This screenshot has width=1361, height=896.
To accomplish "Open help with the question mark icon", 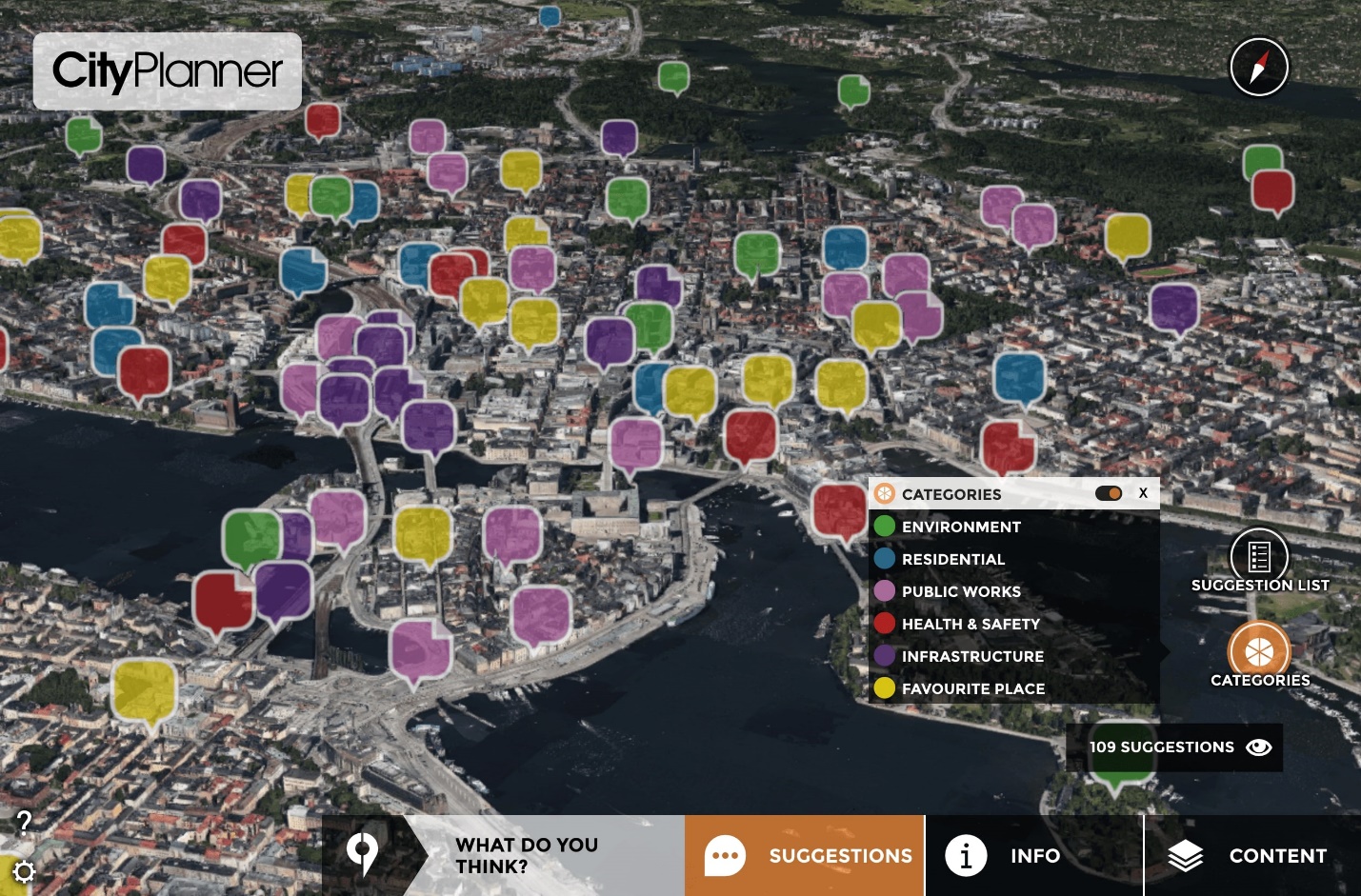I will [25, 822].
